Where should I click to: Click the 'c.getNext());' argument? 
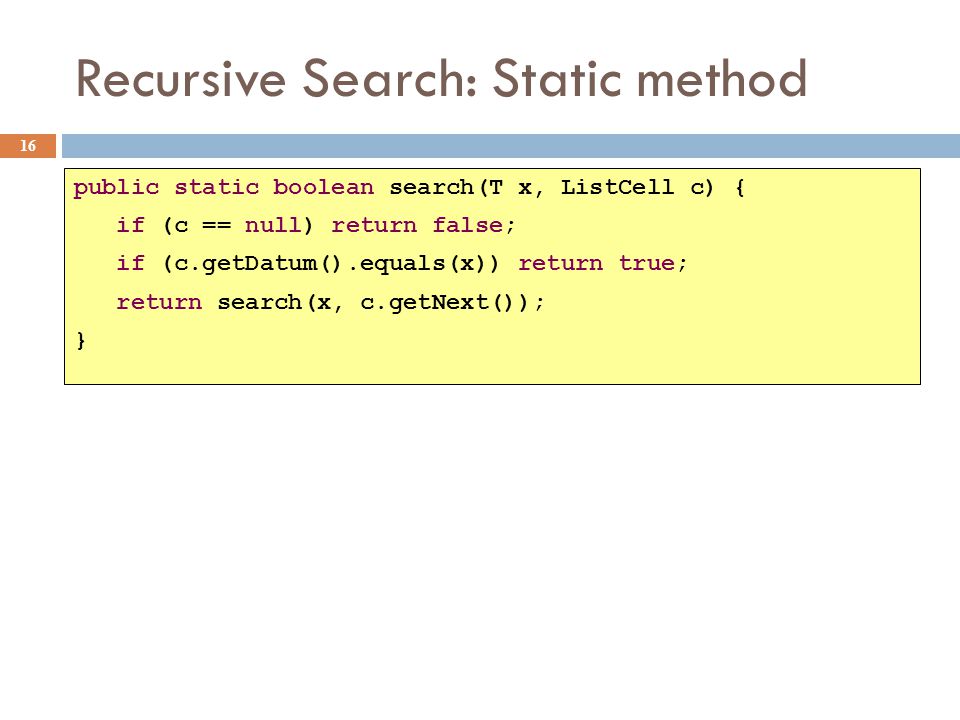tap(452, 302)
